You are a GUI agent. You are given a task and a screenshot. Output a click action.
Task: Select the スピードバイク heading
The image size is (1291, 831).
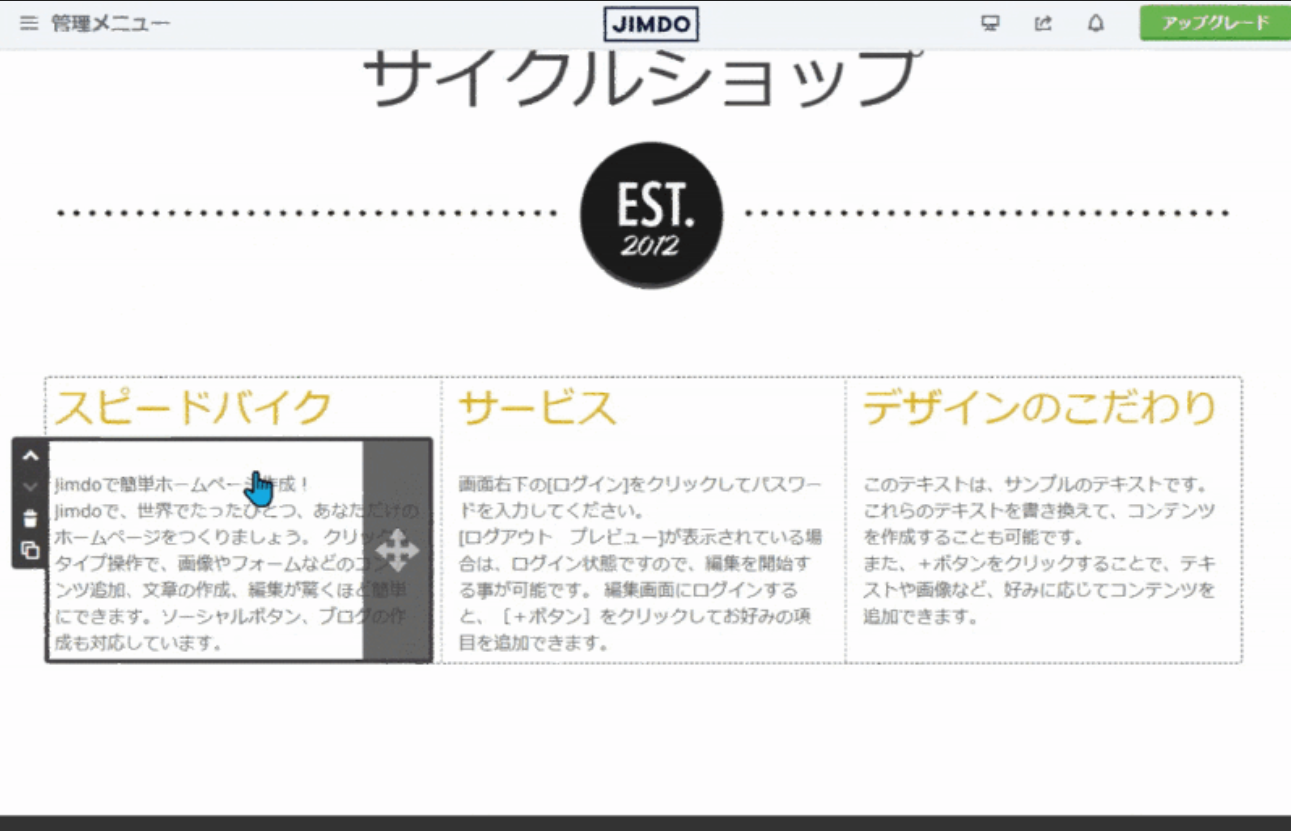click(x=192, y=407)
